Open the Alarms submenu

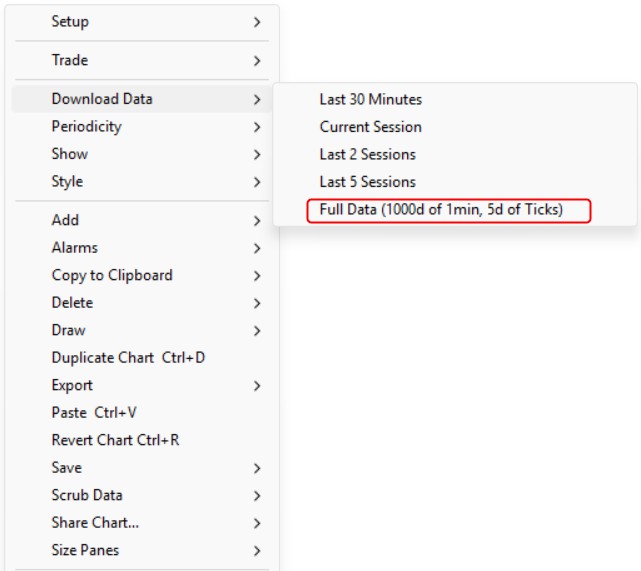tap(75, 248)
